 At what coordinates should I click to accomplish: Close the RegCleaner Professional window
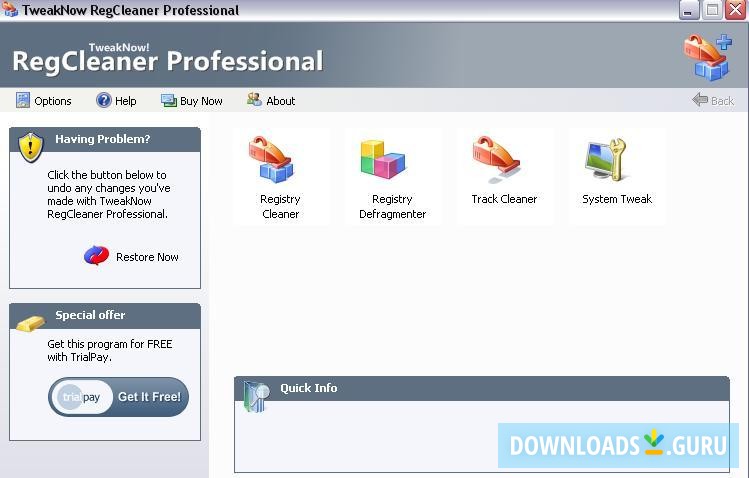pyautogui.click(x=736, y=10)
